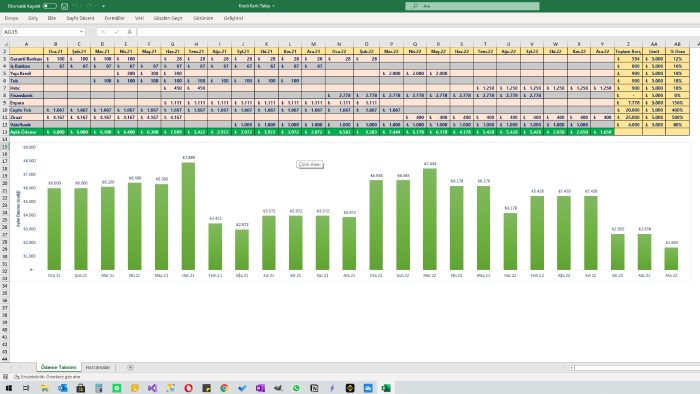
Task: Open Opera browser from the taskbar
Action: [x=188, y=388]
